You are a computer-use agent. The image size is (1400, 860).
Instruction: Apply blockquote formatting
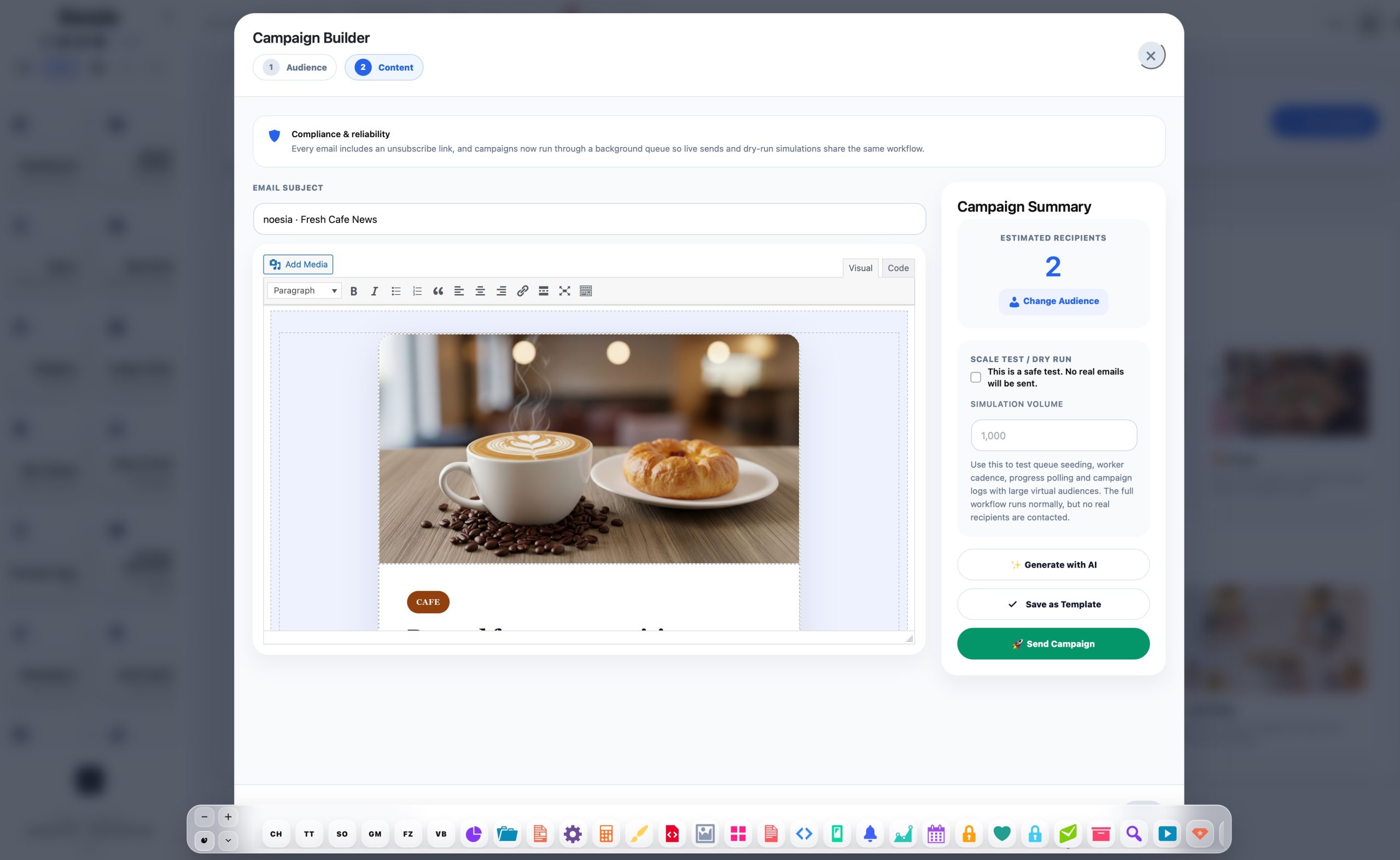pos(438,291)
